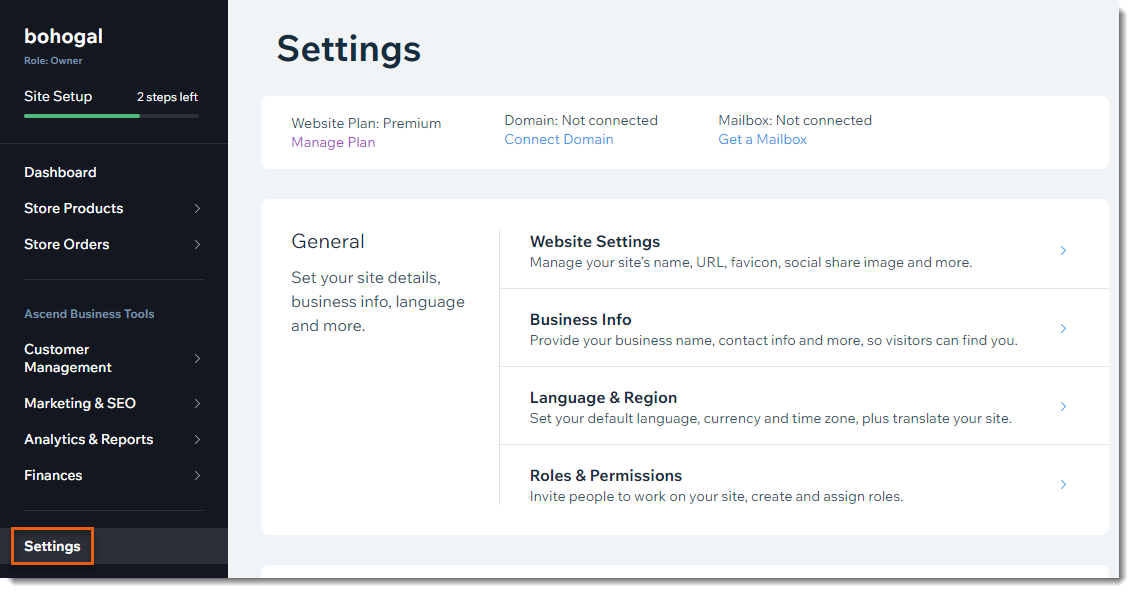This screenshot has width=1134, height=593.
Task: Click the bohogal site name
Action: tap(63, 36)
